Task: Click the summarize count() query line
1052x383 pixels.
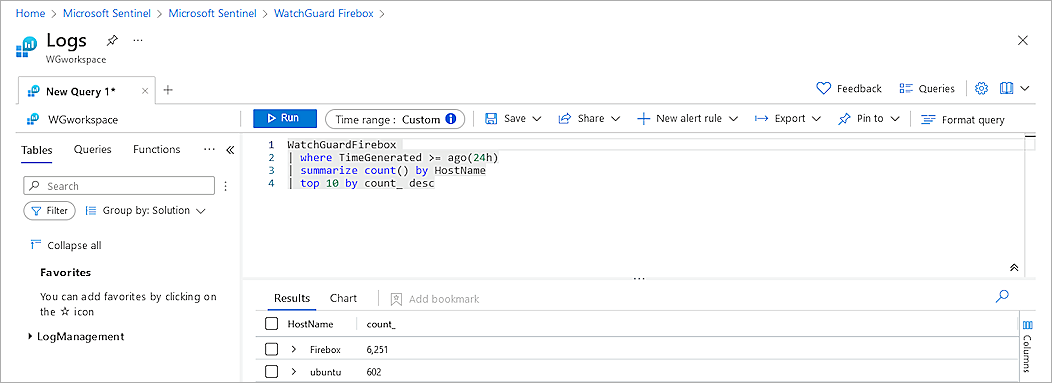Action: [386, 170]
